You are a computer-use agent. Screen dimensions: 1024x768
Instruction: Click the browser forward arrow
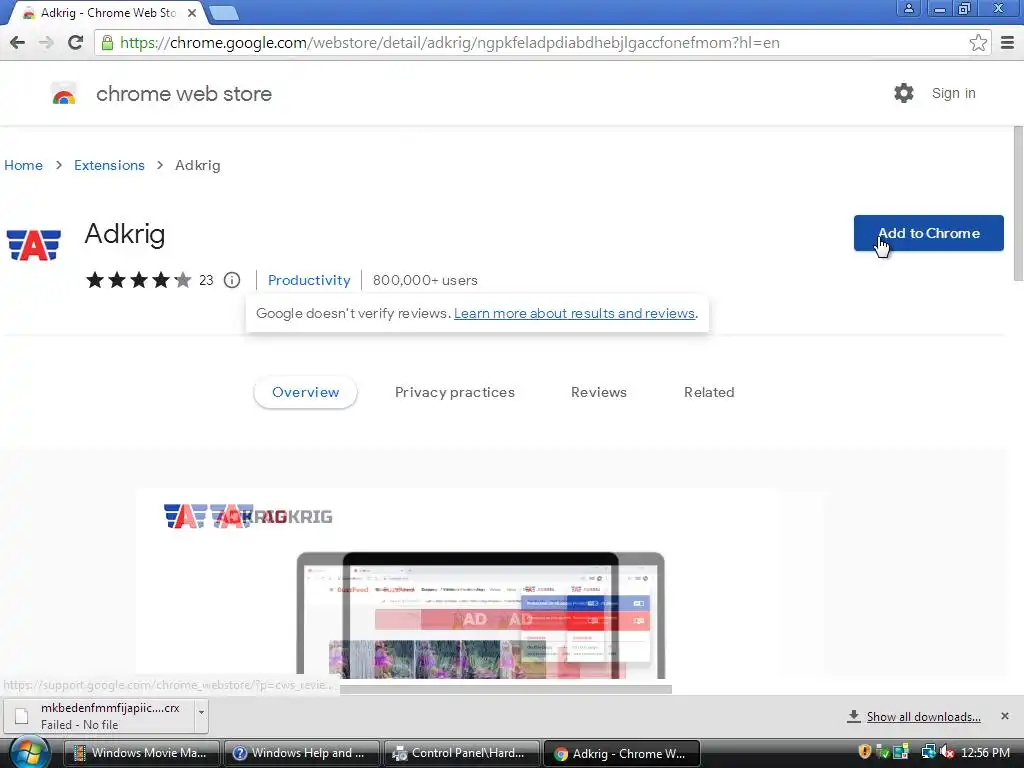[46, 43]
